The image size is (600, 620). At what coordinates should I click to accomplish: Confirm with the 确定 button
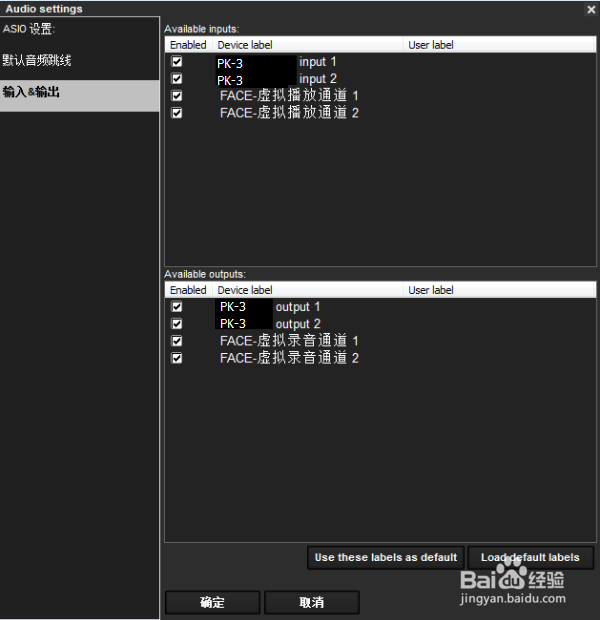212,602
